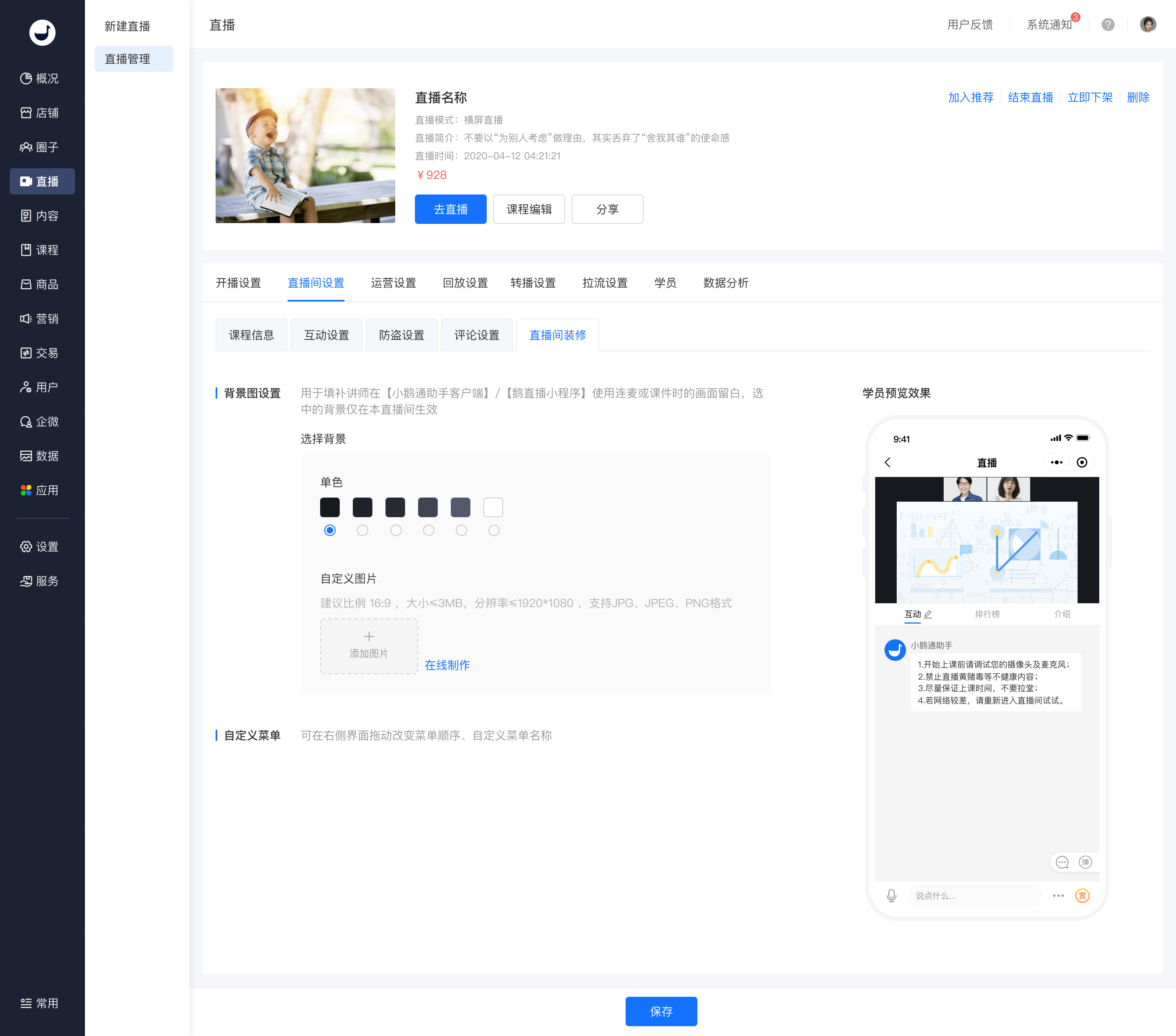The image size is (1176, 1036).
Task: Click the live course cover thumbnail
Action: 305,155
